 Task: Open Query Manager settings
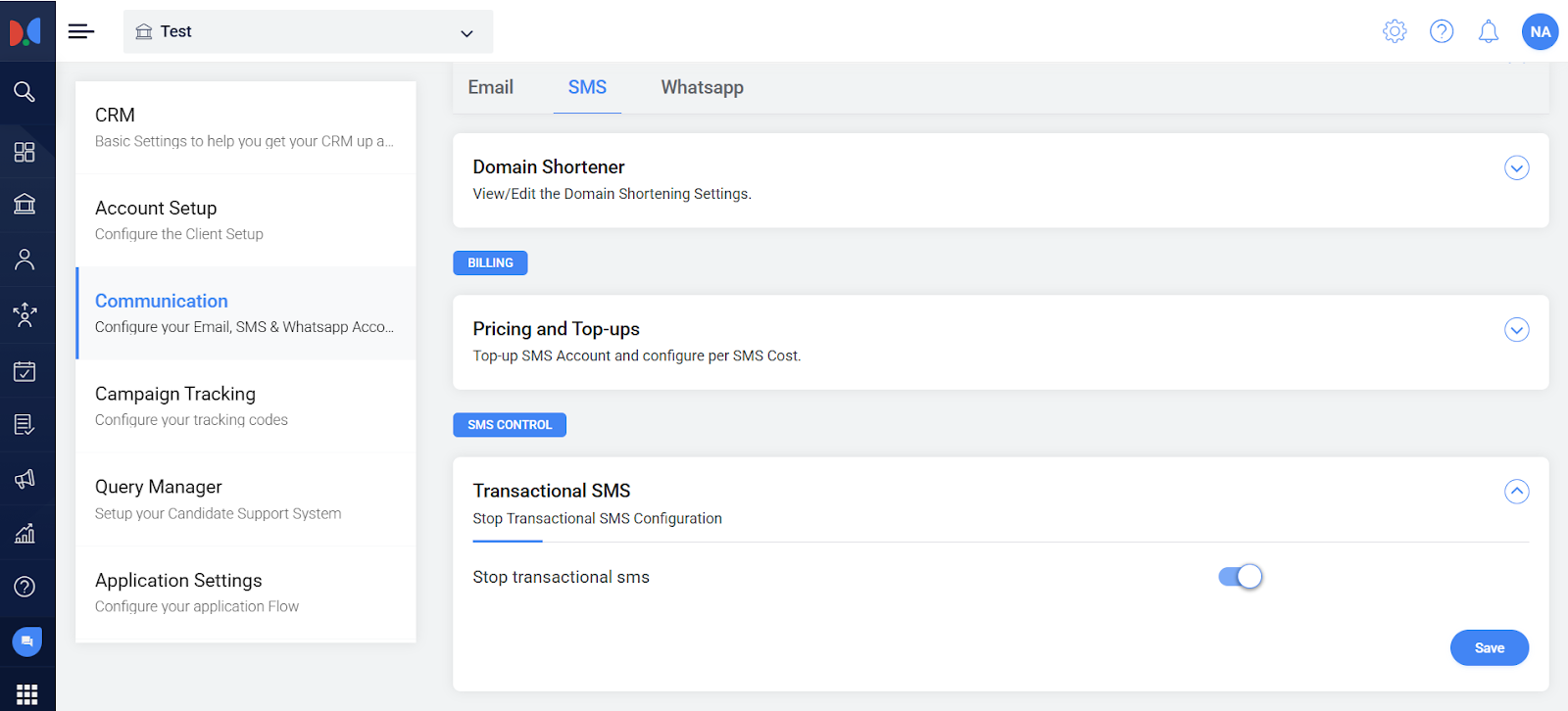246,499
